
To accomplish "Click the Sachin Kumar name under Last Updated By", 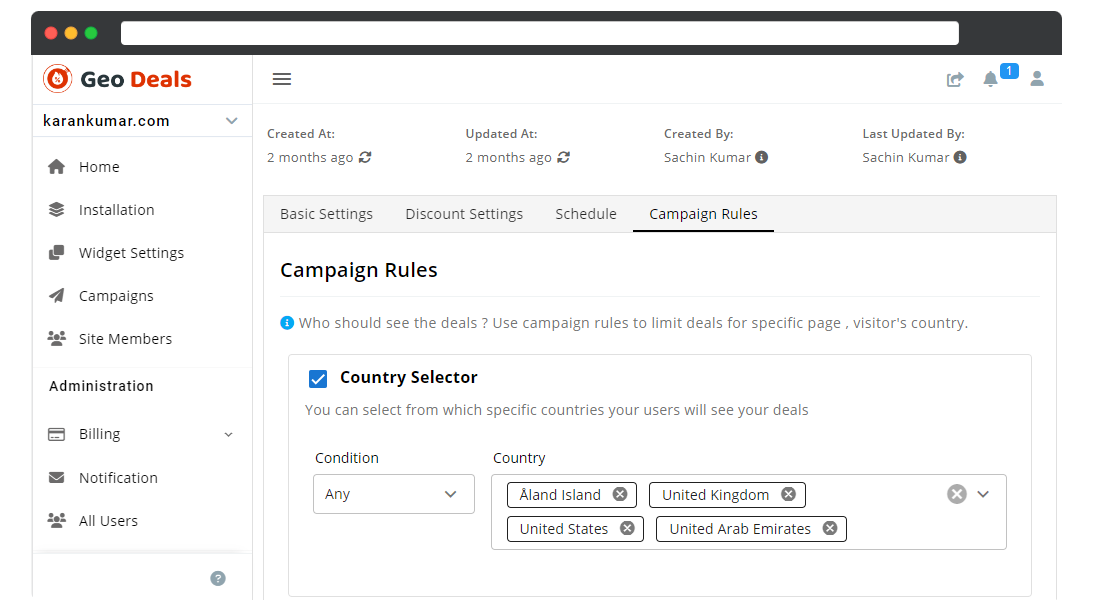I will click(x=906, y=157).
